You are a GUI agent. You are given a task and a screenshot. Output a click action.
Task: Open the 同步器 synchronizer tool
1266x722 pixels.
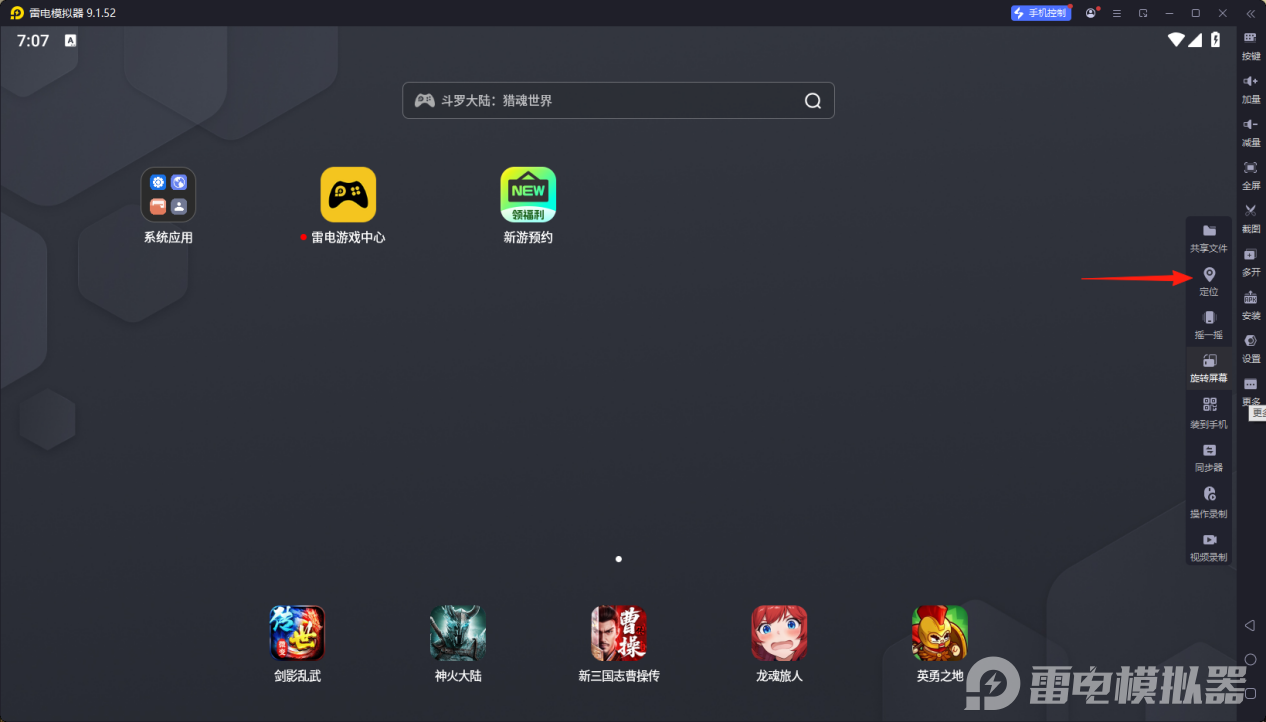pos(1209,455)
